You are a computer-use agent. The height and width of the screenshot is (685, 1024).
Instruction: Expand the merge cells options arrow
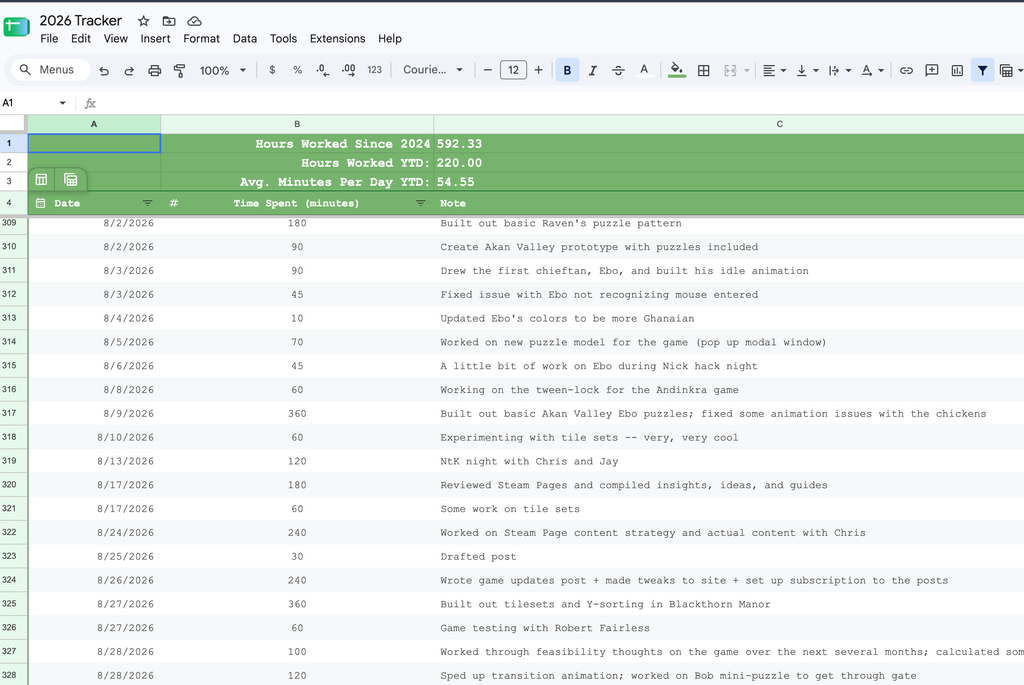[746, 71]
